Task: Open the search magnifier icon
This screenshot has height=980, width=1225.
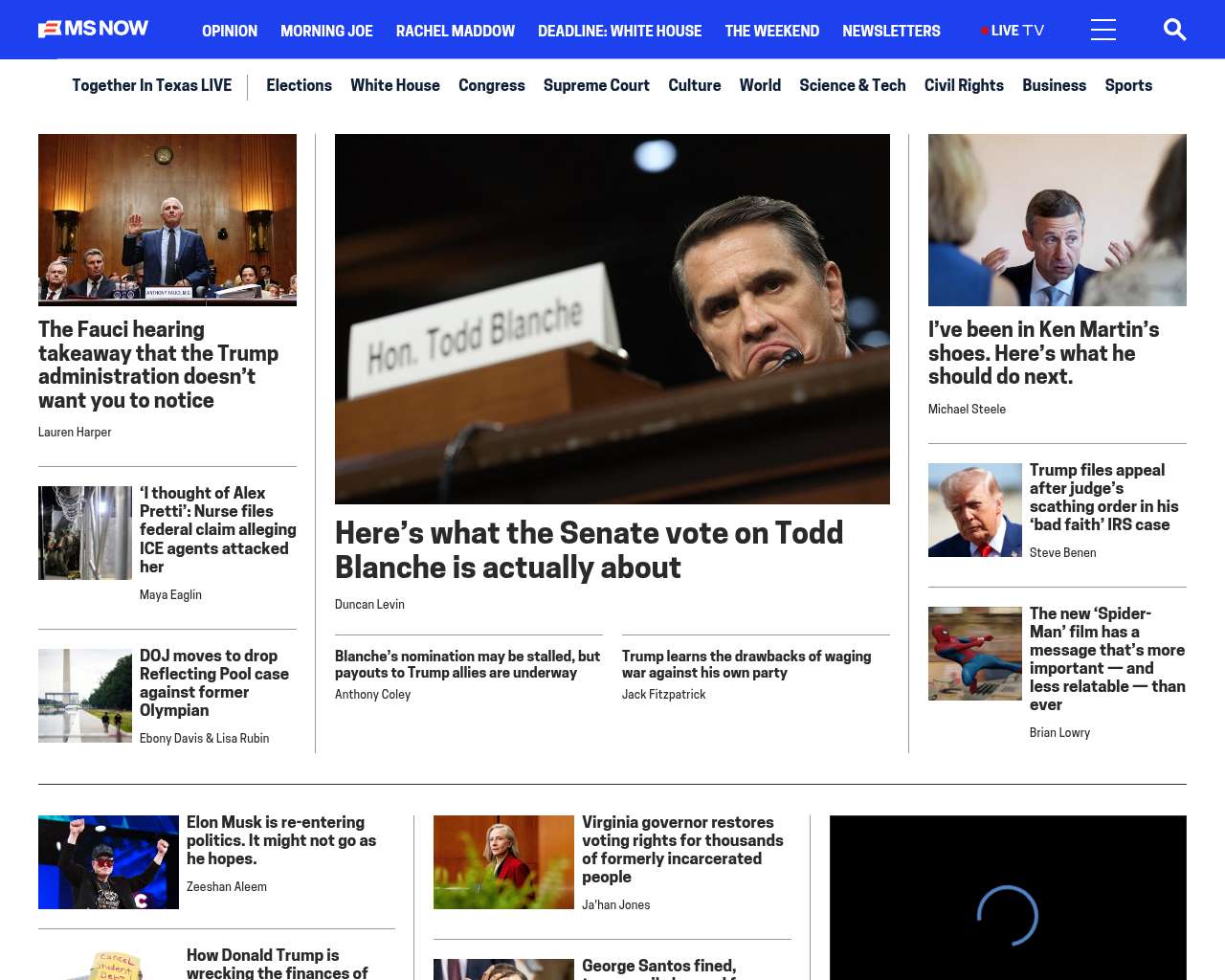Action: 1174,30
